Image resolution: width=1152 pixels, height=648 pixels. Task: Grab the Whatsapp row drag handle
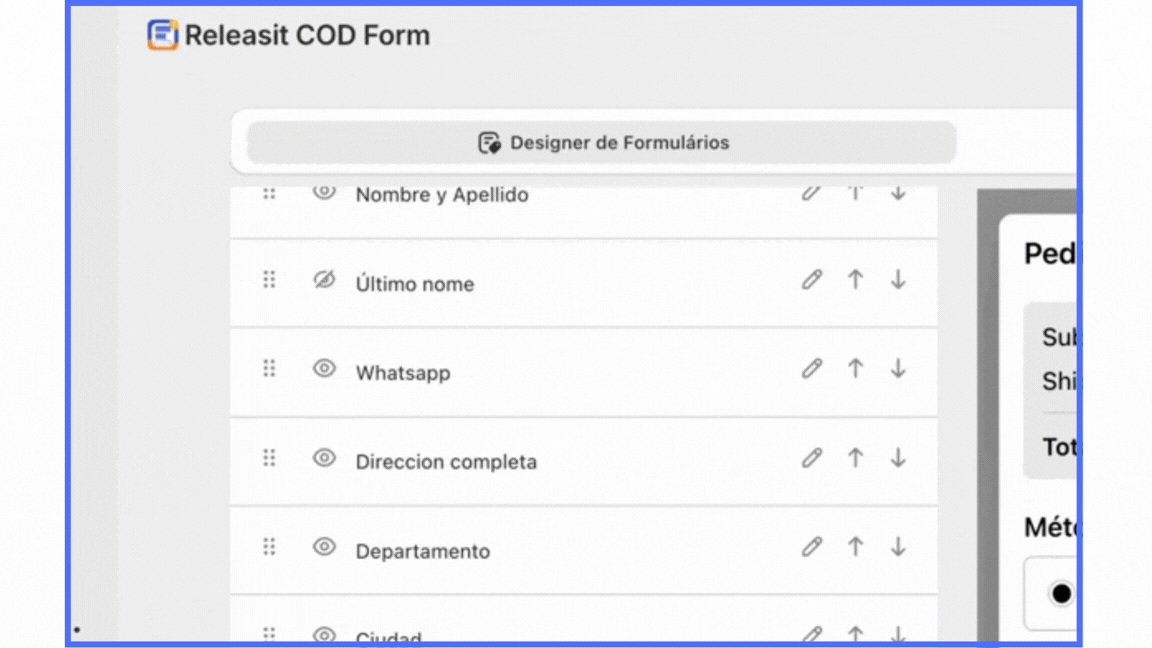(269, 369)
